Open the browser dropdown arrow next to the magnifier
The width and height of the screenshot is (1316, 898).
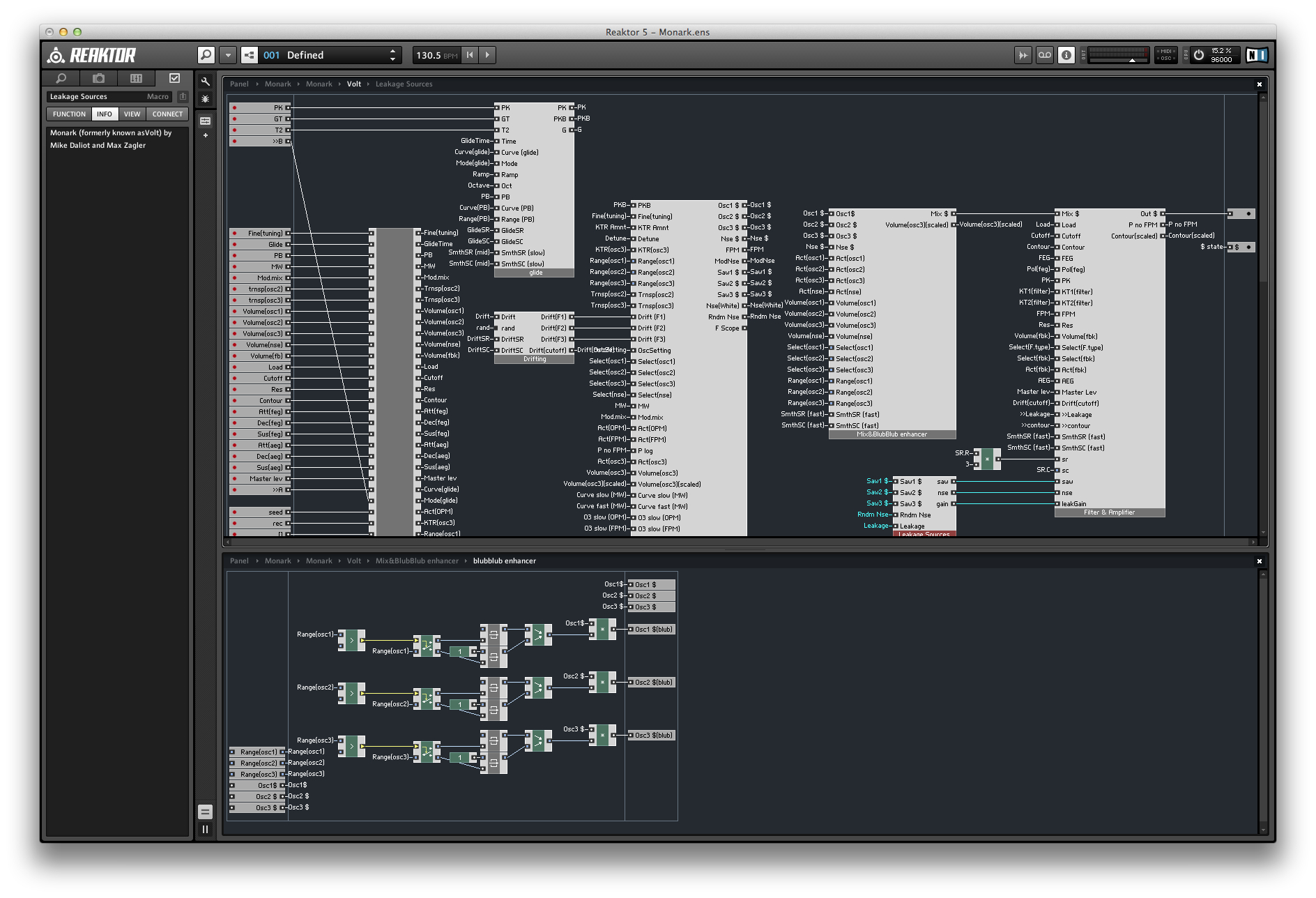227,54
